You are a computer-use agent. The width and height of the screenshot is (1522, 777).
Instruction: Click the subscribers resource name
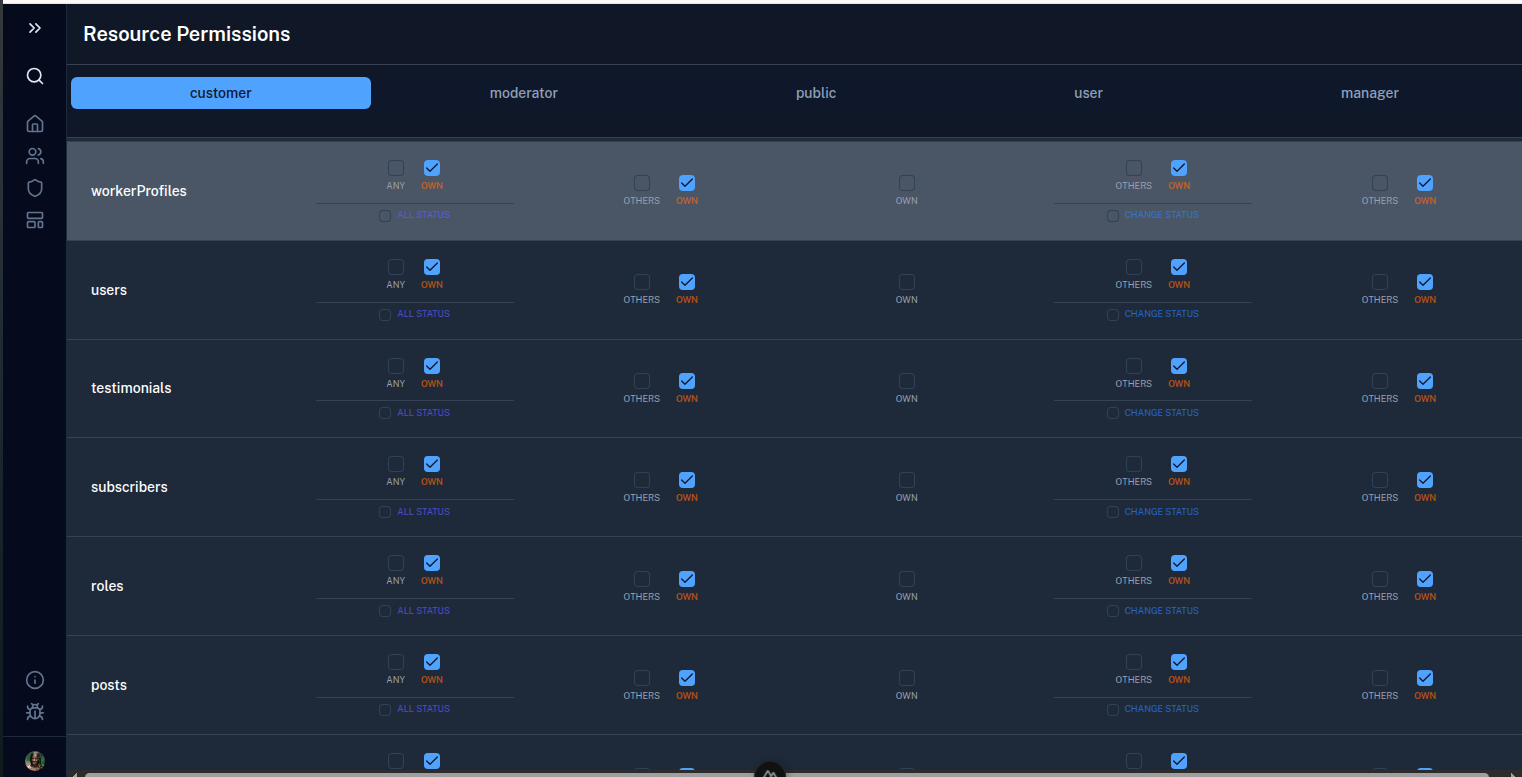129,487
